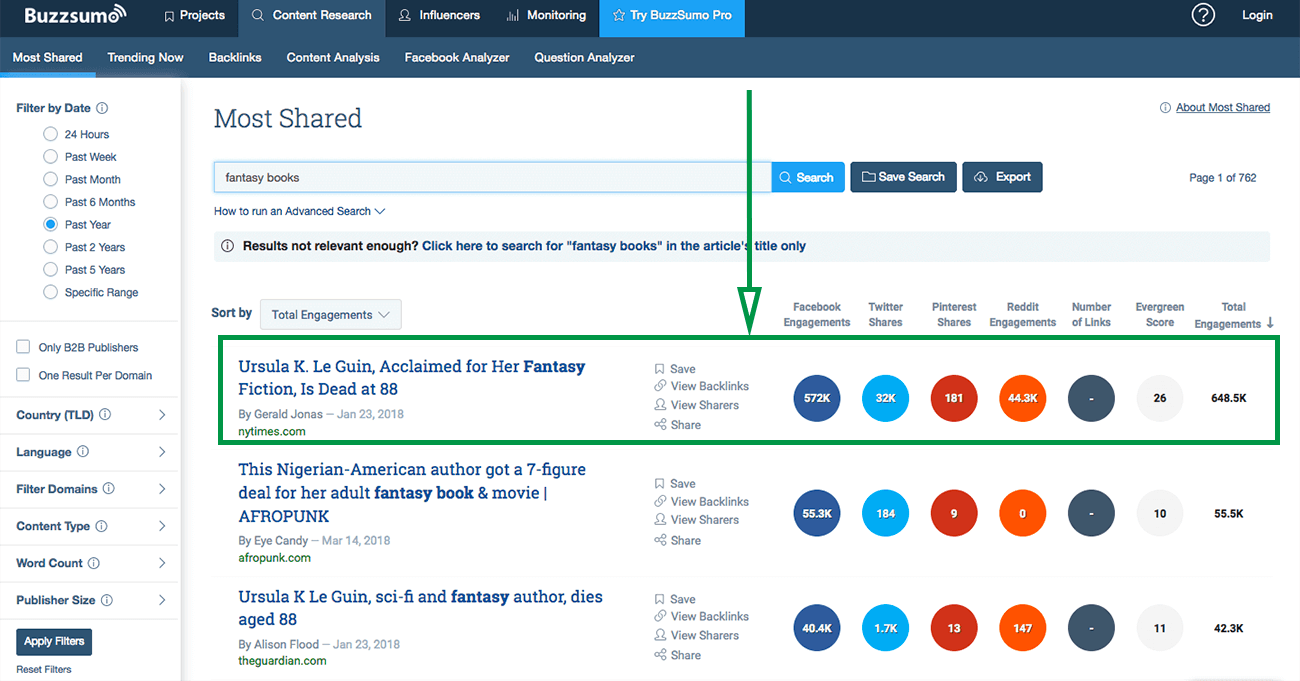Screen dimensions: 1300x681
Task: Click Facebook engagements circle 40.4K
Action: tap(817, 629)
